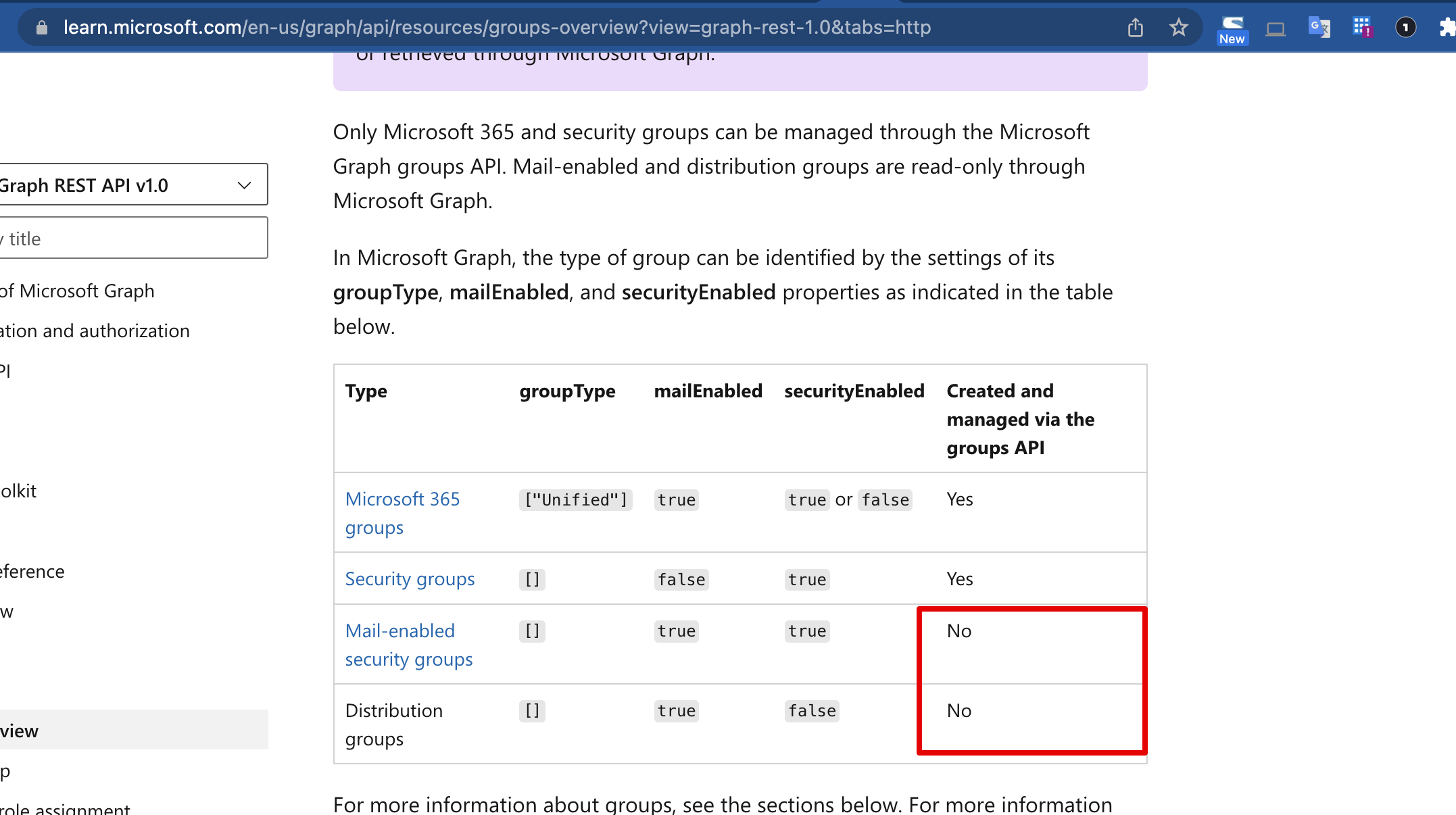Open Security groups link
The image size is (1456, 815).
[410, 579]
